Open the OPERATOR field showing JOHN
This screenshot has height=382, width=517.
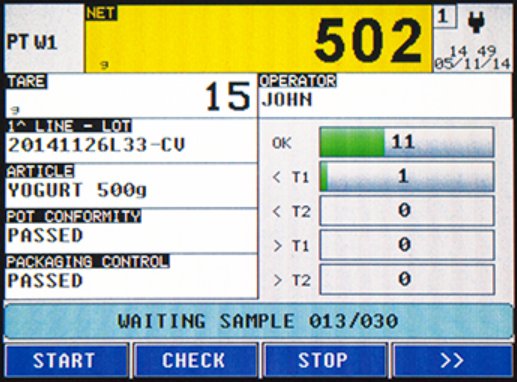(x=385, y=96)
